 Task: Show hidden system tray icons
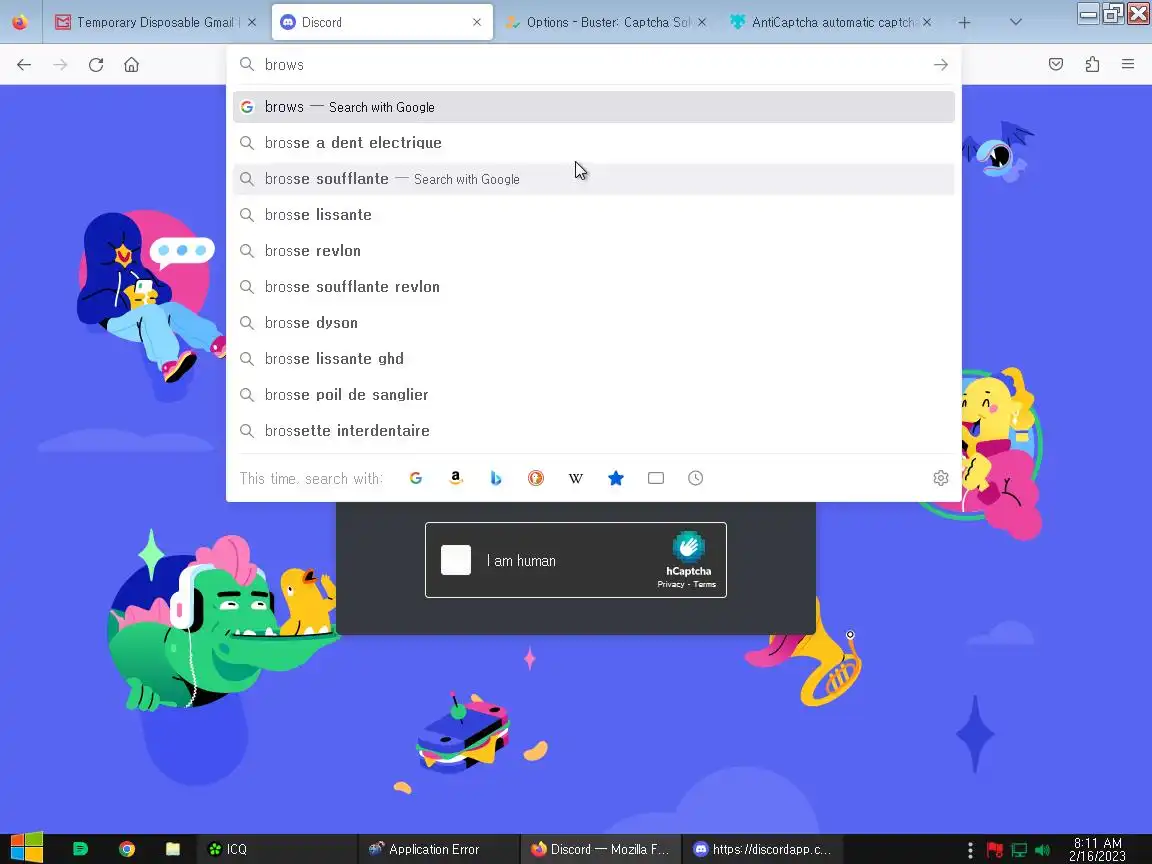[971, 850]
